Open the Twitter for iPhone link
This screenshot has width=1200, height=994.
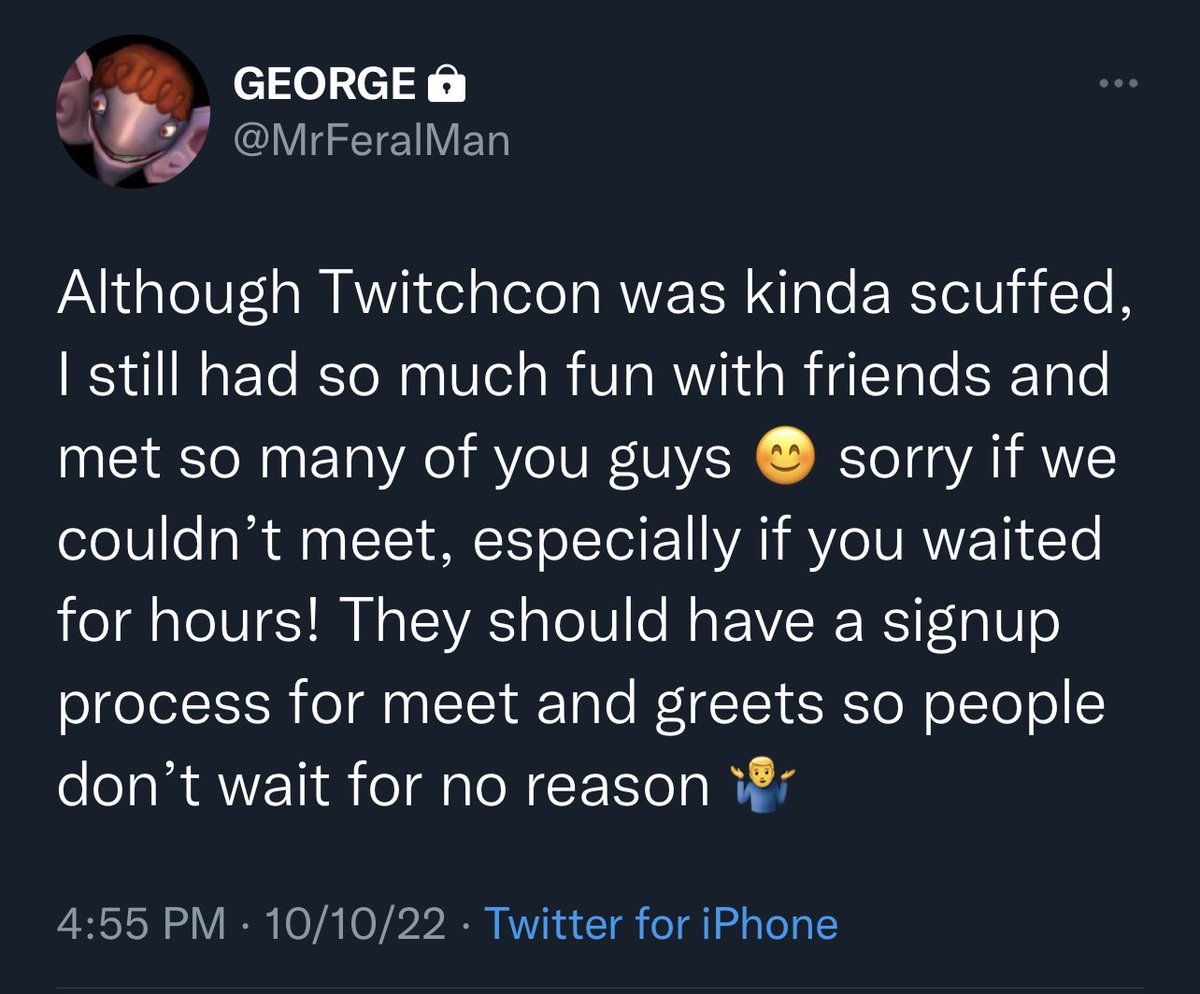(x=660, y=924)
